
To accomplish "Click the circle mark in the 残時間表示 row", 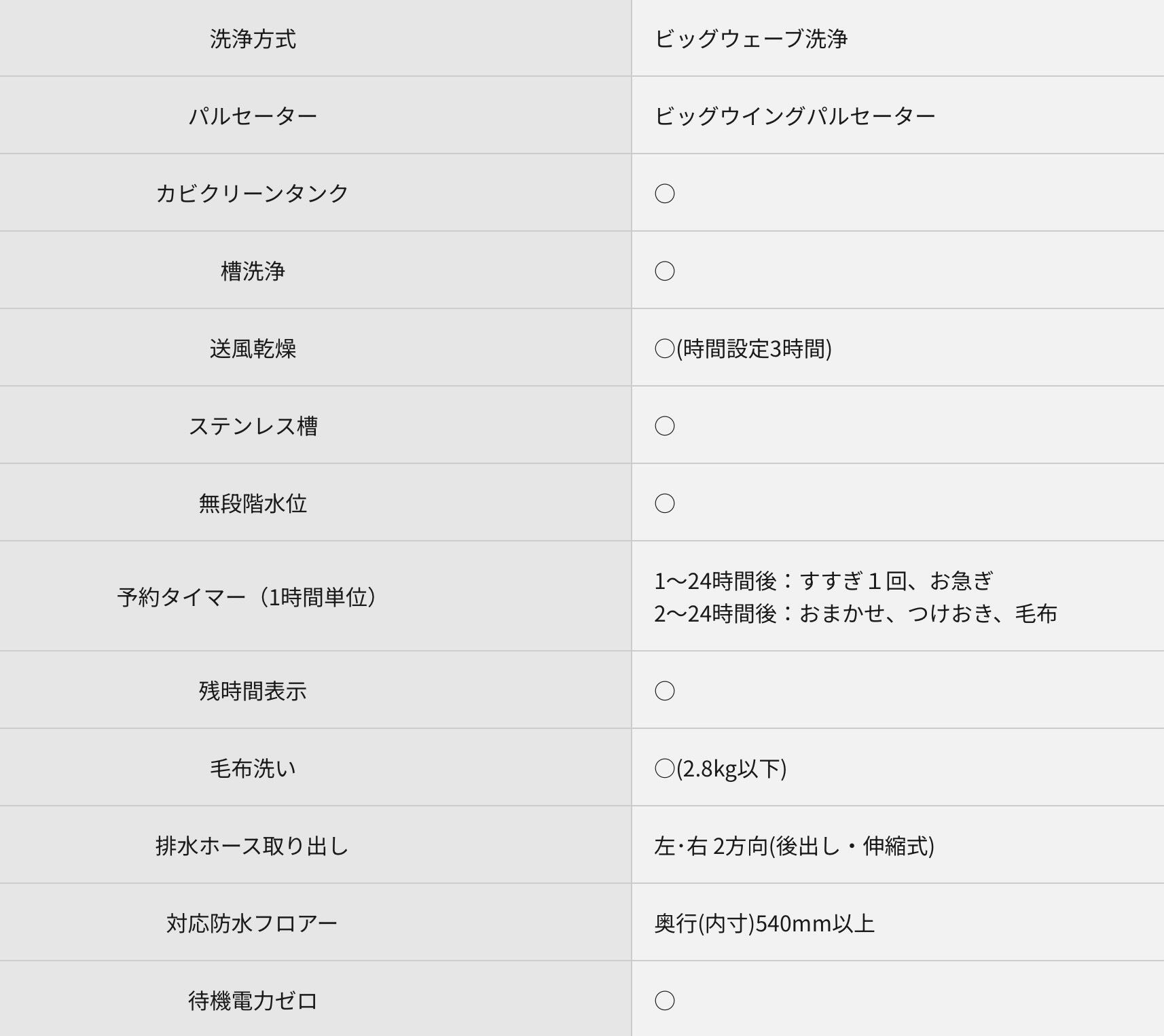I will click(x=664, y=691).
